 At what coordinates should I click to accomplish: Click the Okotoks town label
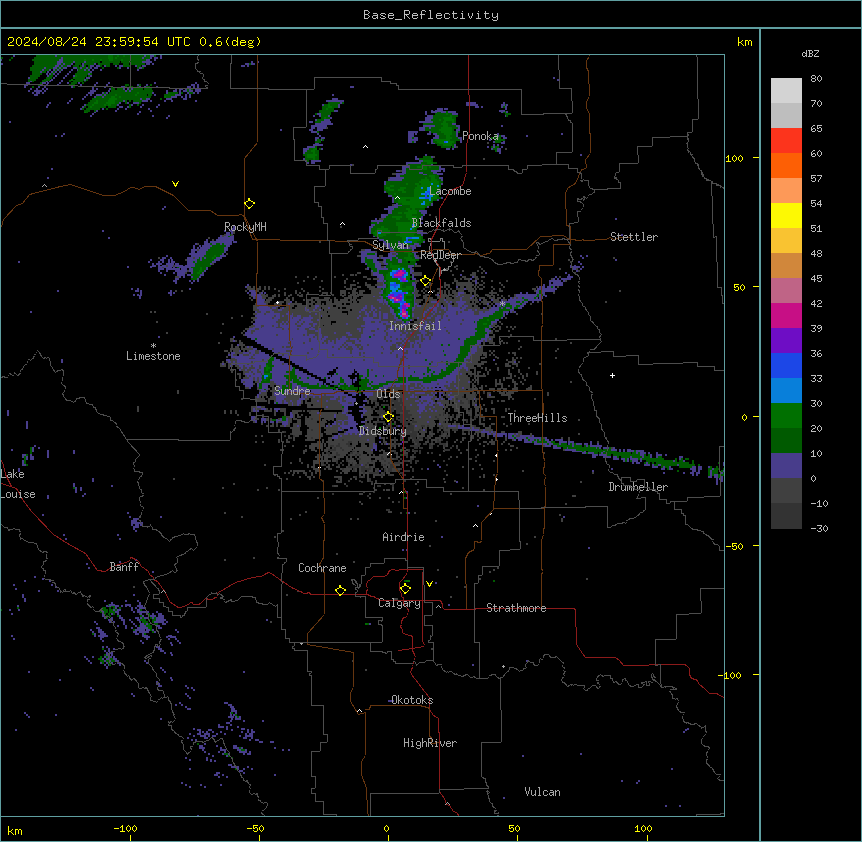click(412, 700)
